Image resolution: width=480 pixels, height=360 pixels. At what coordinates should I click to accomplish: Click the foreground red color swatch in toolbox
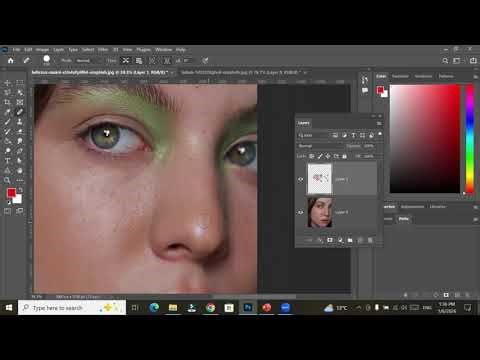click(x=11, y=193)
